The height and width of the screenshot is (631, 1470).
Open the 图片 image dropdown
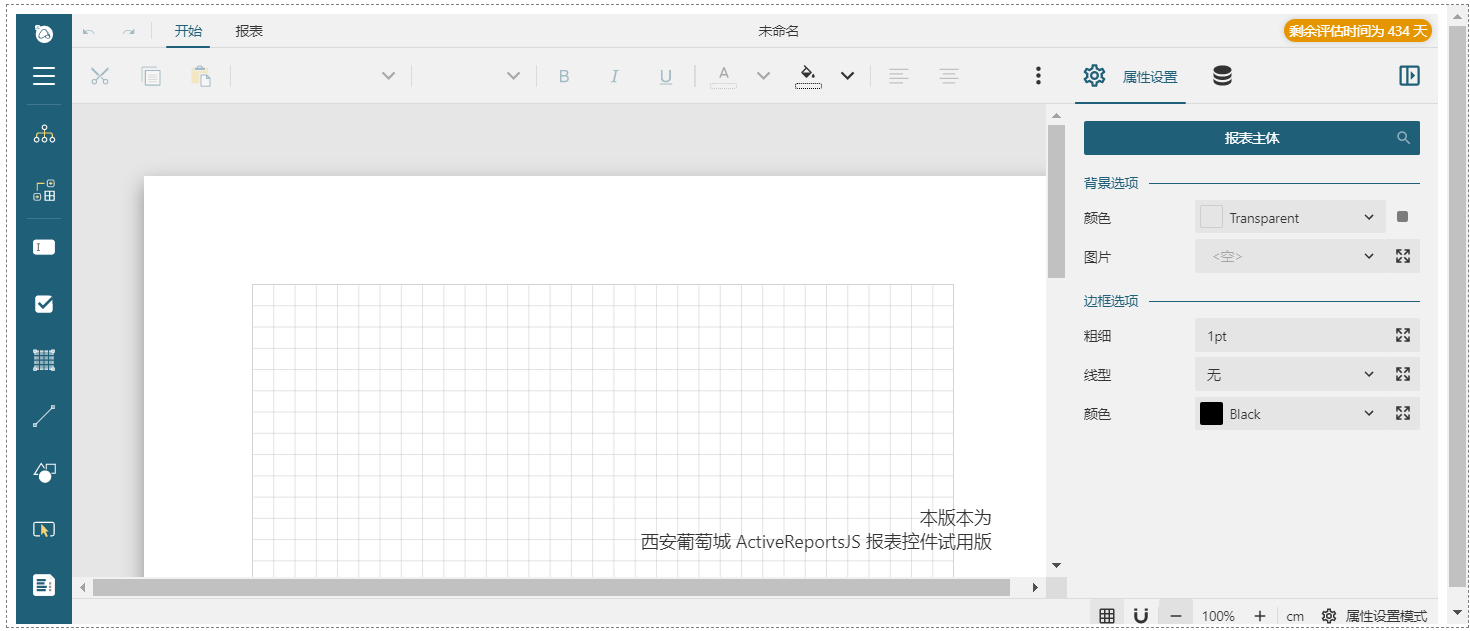1290,256
